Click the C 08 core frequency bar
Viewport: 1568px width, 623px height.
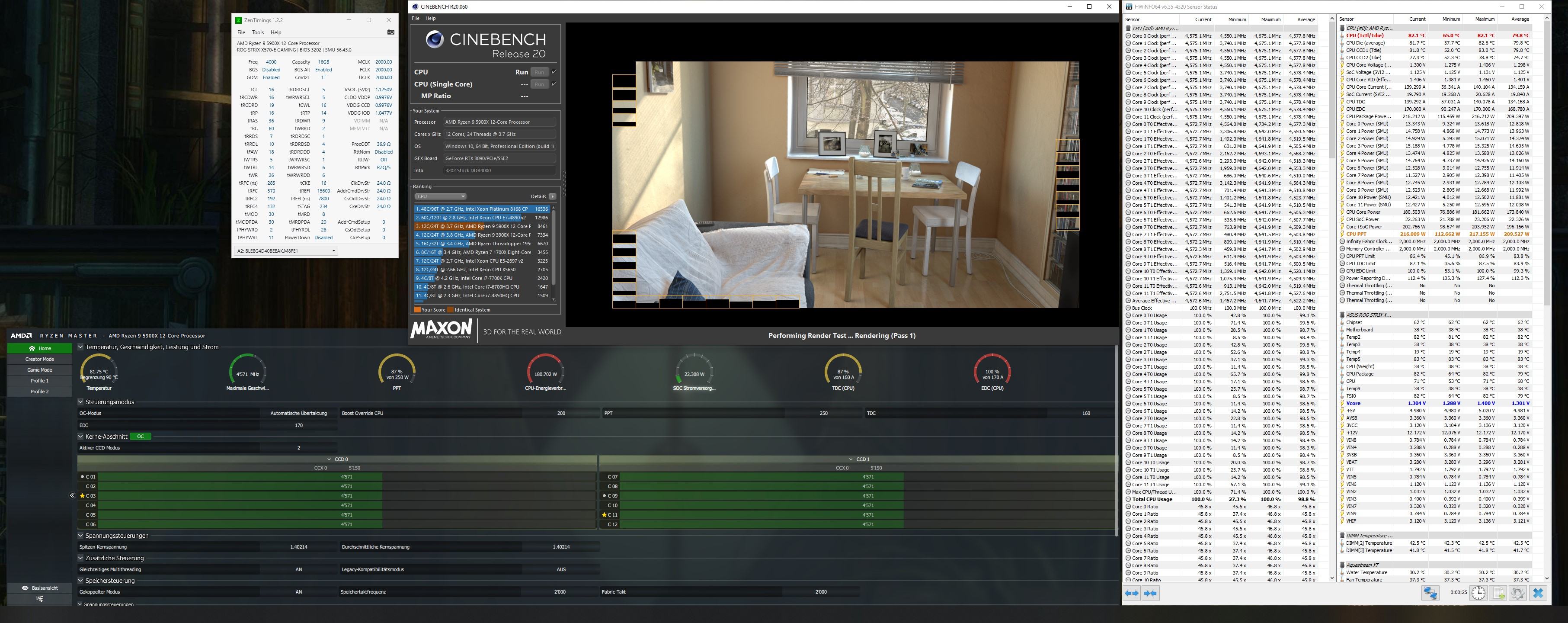coord(868,486)
